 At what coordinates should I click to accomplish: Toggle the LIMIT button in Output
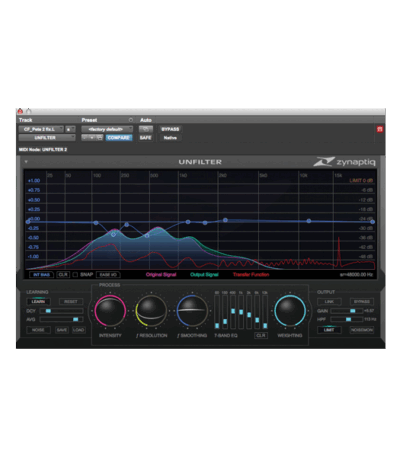[329, 330]
